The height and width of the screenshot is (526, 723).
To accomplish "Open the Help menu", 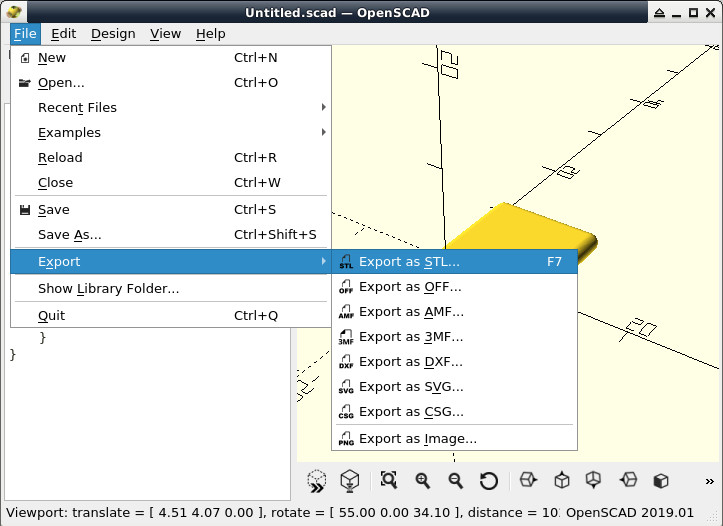I will tap(210, 34).
